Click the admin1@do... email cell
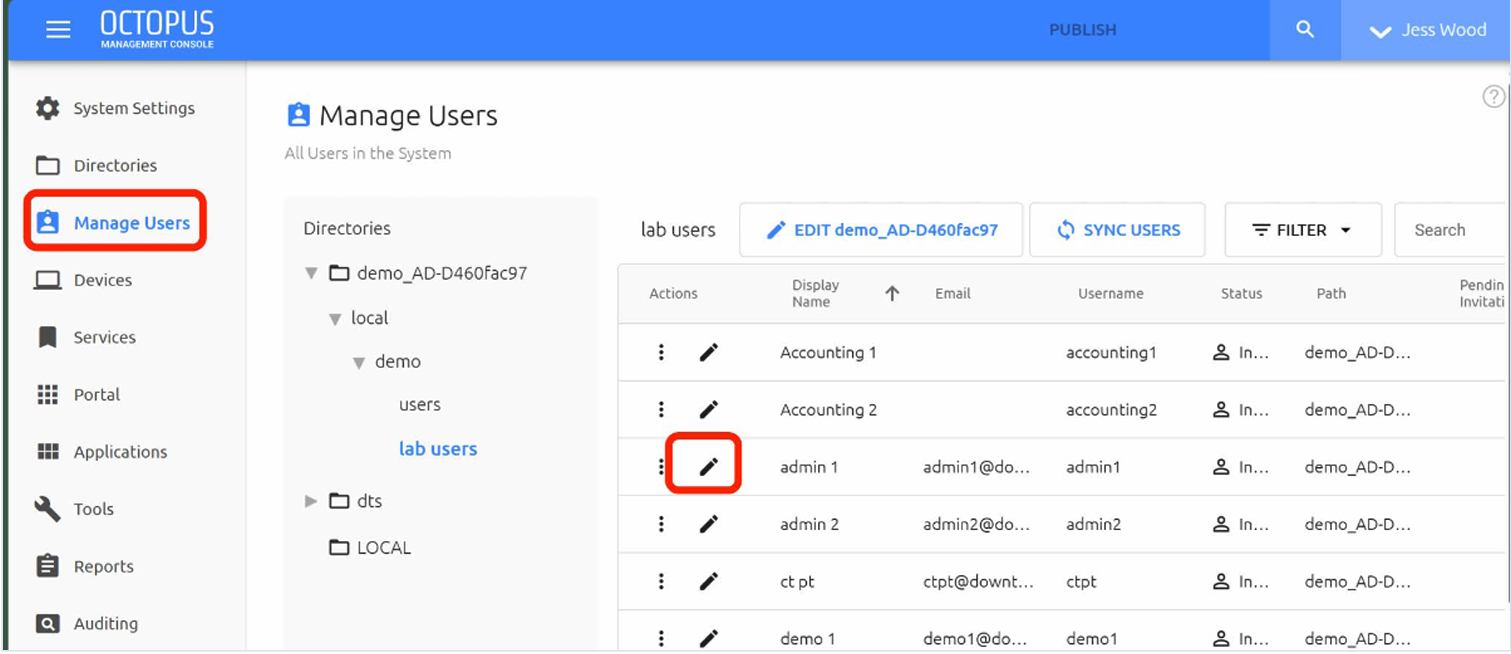The image size is (1511, 654). point(976,467)
